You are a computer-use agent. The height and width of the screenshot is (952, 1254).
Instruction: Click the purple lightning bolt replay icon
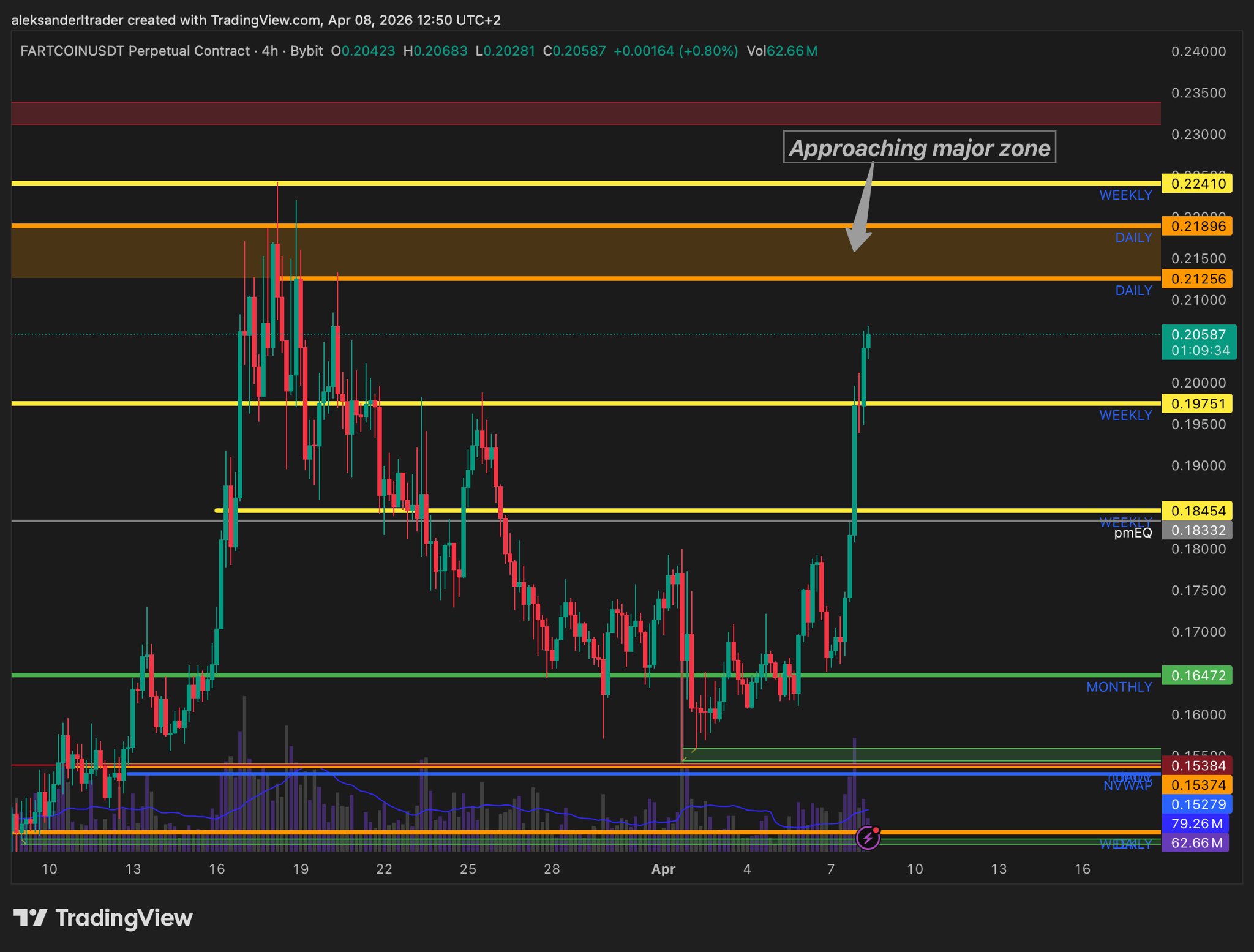point(868,838)
